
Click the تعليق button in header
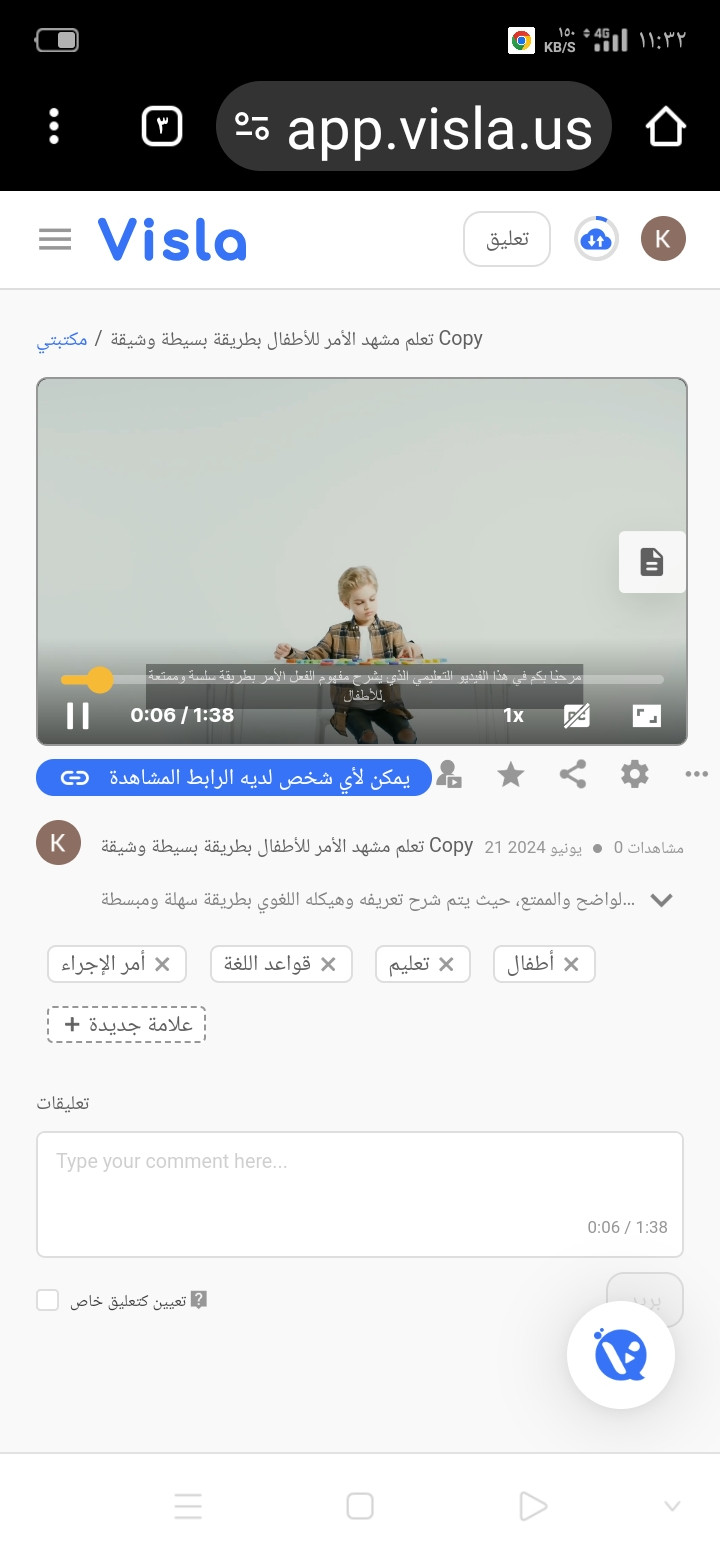507,239
